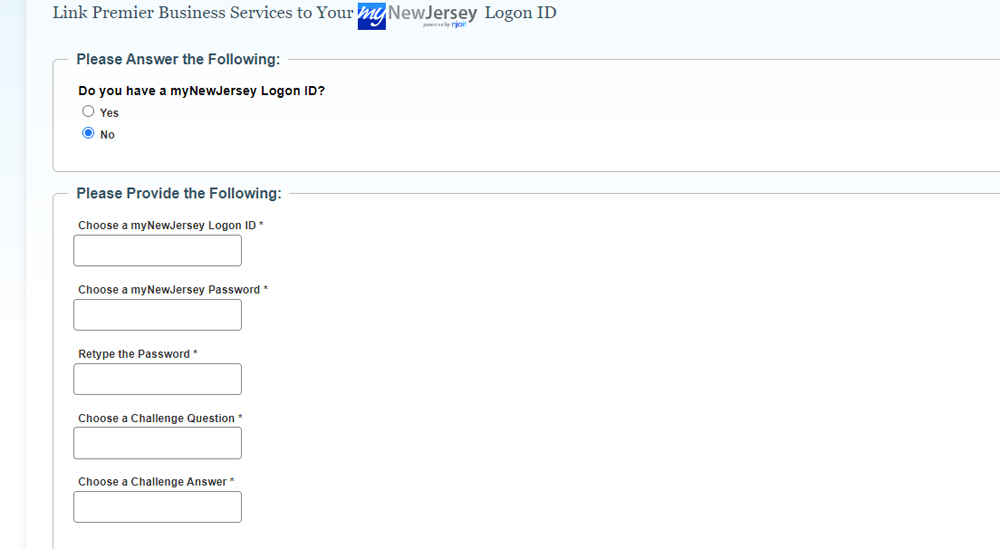1000x549 pixels.
Task: Click the 'Please Answer the Following:' heading
Action: coord(178,59)
